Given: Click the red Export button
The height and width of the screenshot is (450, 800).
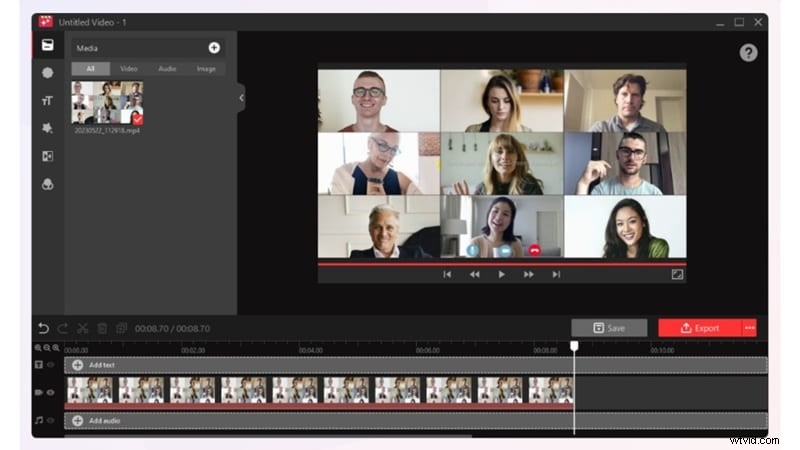Looking at the screenshot, I should point(699,328).
